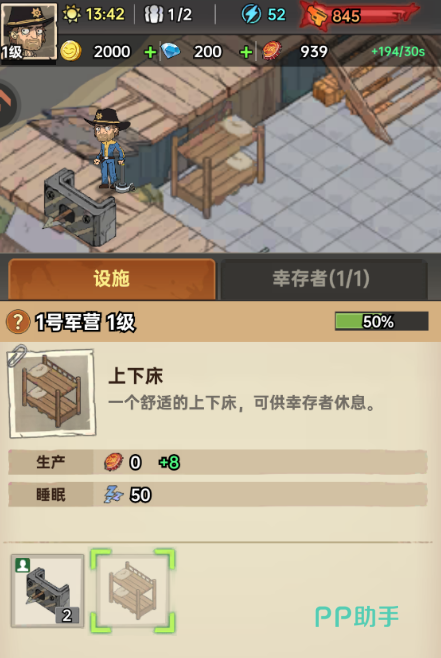Tap the green plus next to diamonds
Image resolution: width=441 pixels, height=658 pixels.
[x=246, y=52]
